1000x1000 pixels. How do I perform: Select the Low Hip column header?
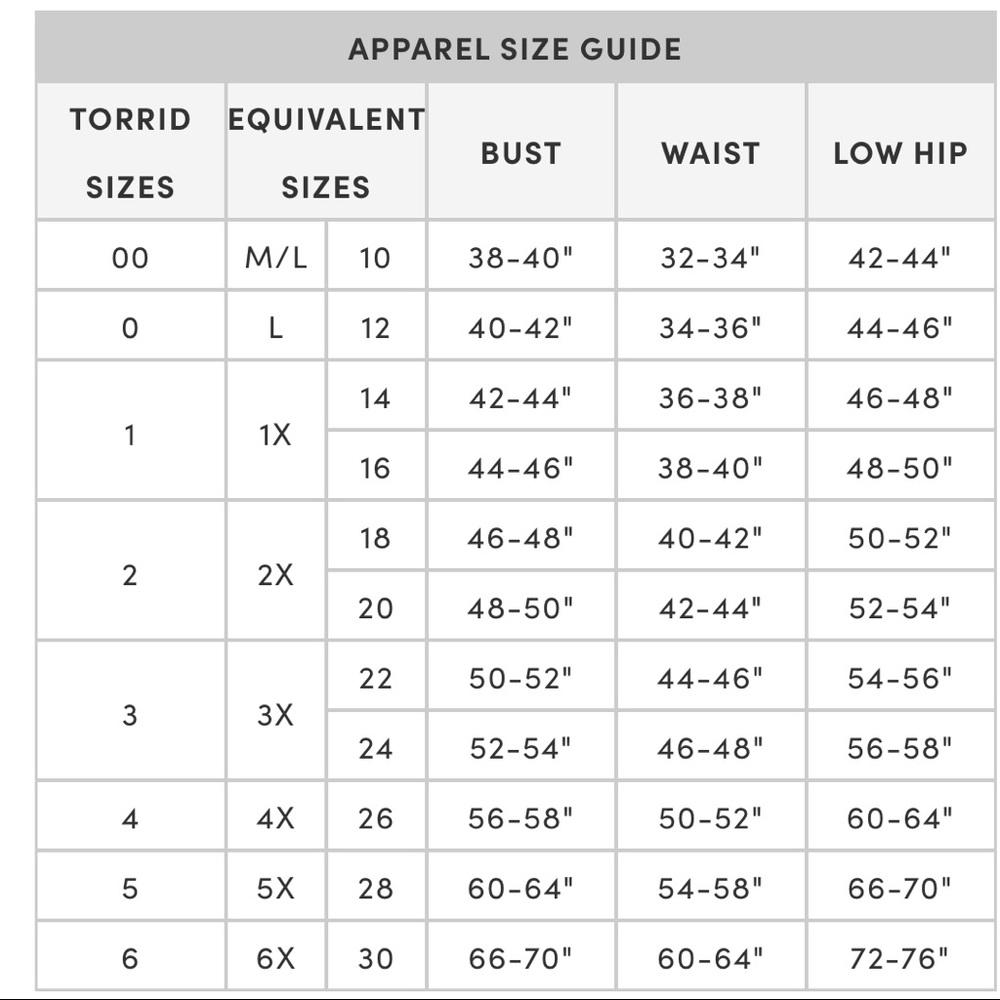point(901,152)
